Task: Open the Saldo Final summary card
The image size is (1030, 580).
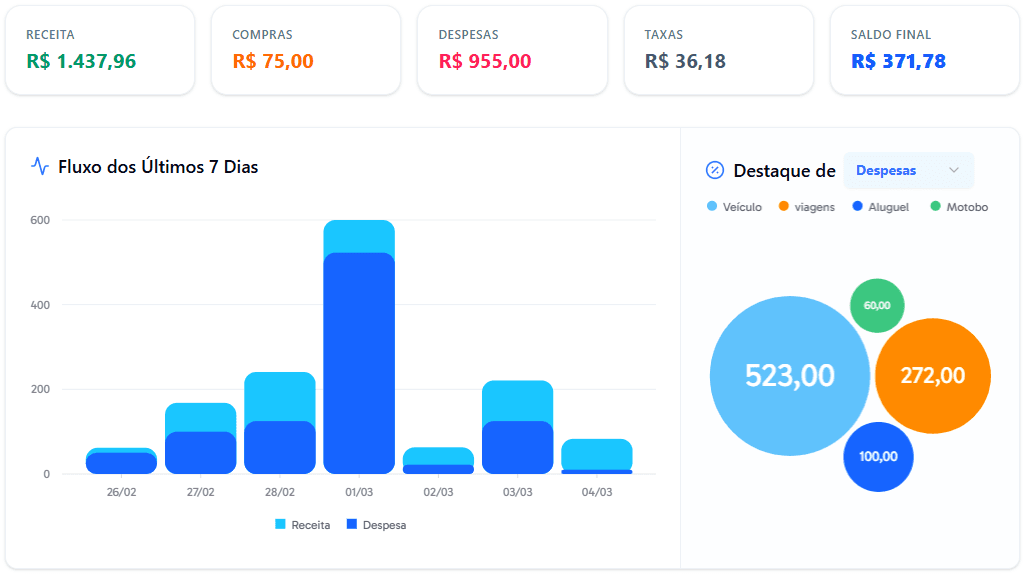Action: click(924, 50)
